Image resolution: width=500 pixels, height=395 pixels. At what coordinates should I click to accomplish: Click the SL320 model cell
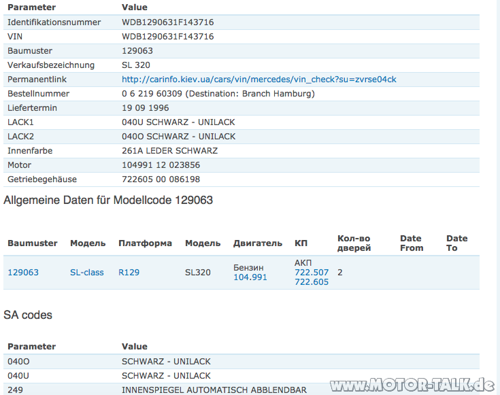[198, 272]
